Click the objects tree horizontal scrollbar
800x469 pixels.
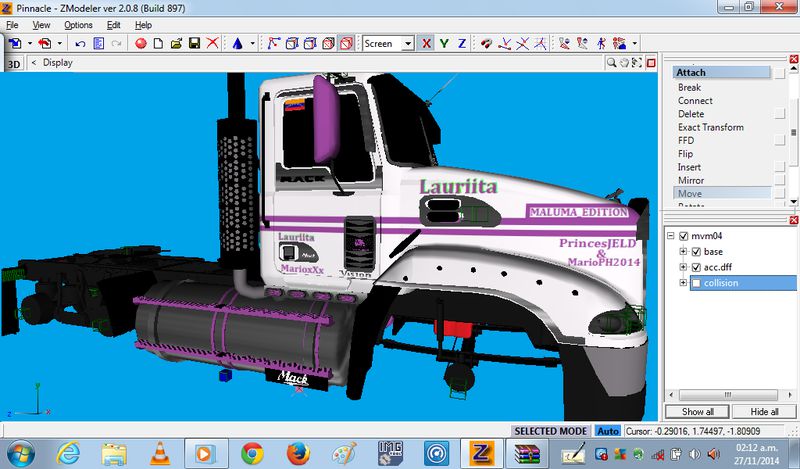(x=730, y=395)
